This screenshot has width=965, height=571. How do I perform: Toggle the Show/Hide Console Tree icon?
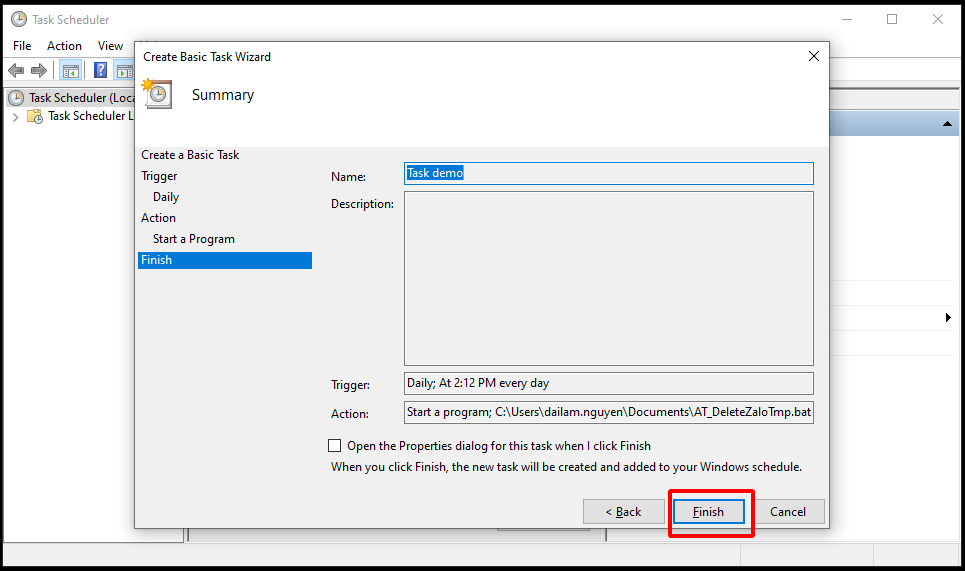(71, 70)
